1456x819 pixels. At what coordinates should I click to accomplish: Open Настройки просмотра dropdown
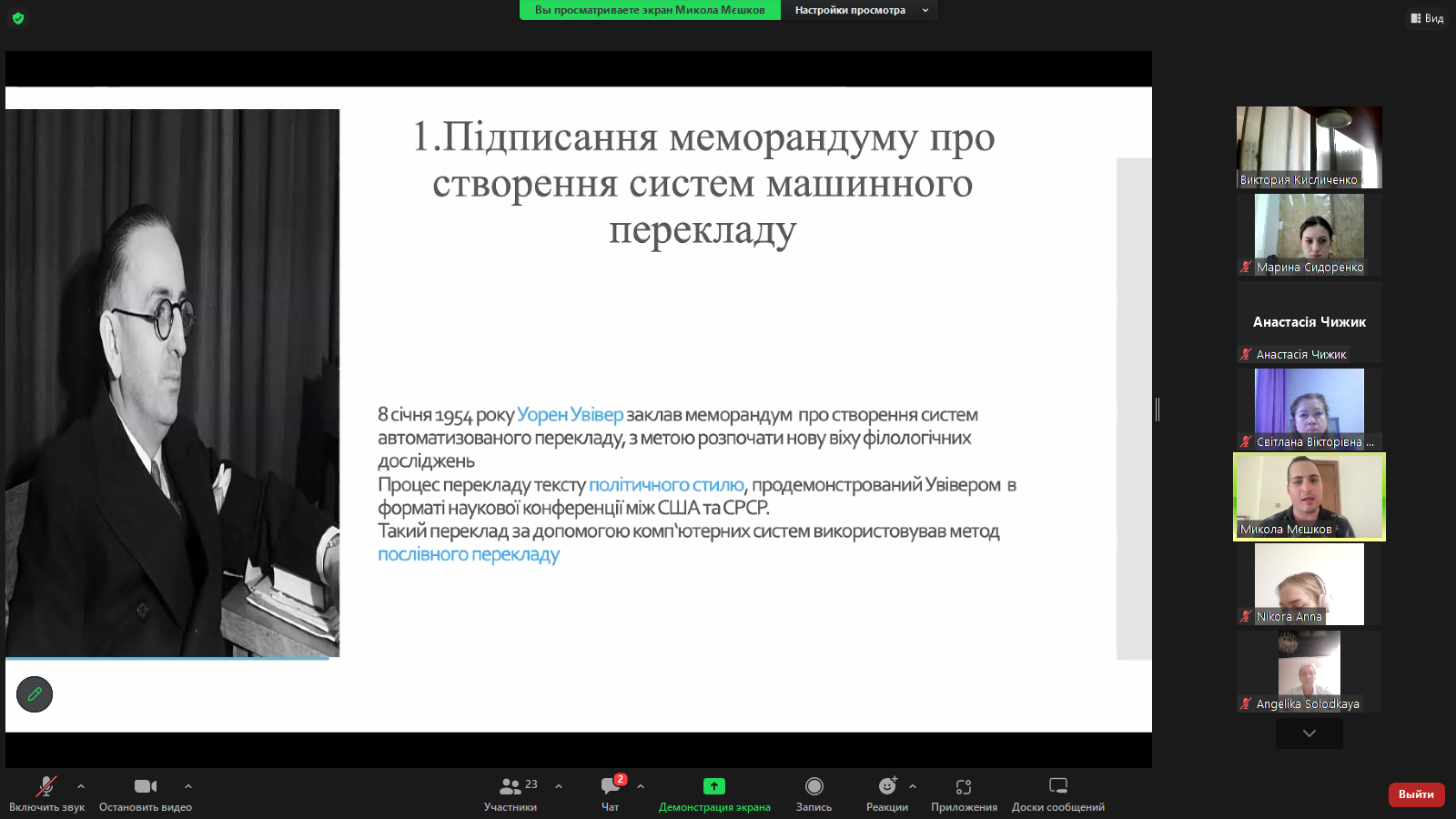click(860, 10)
